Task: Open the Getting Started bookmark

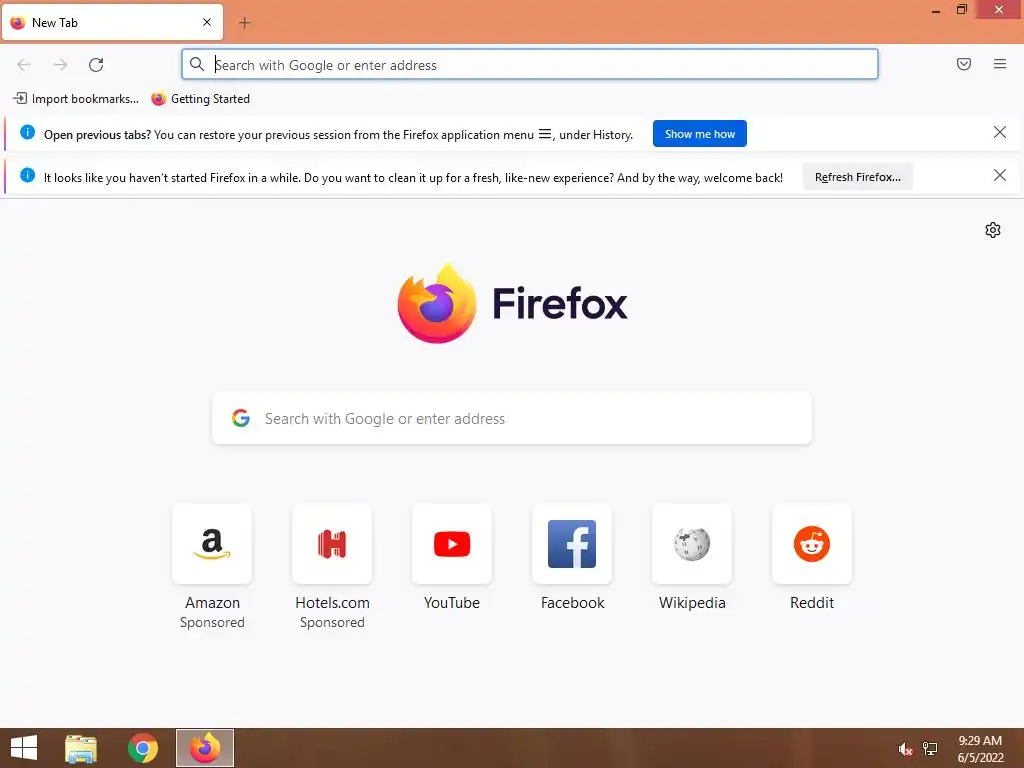Action: click(x=200, y=99)
